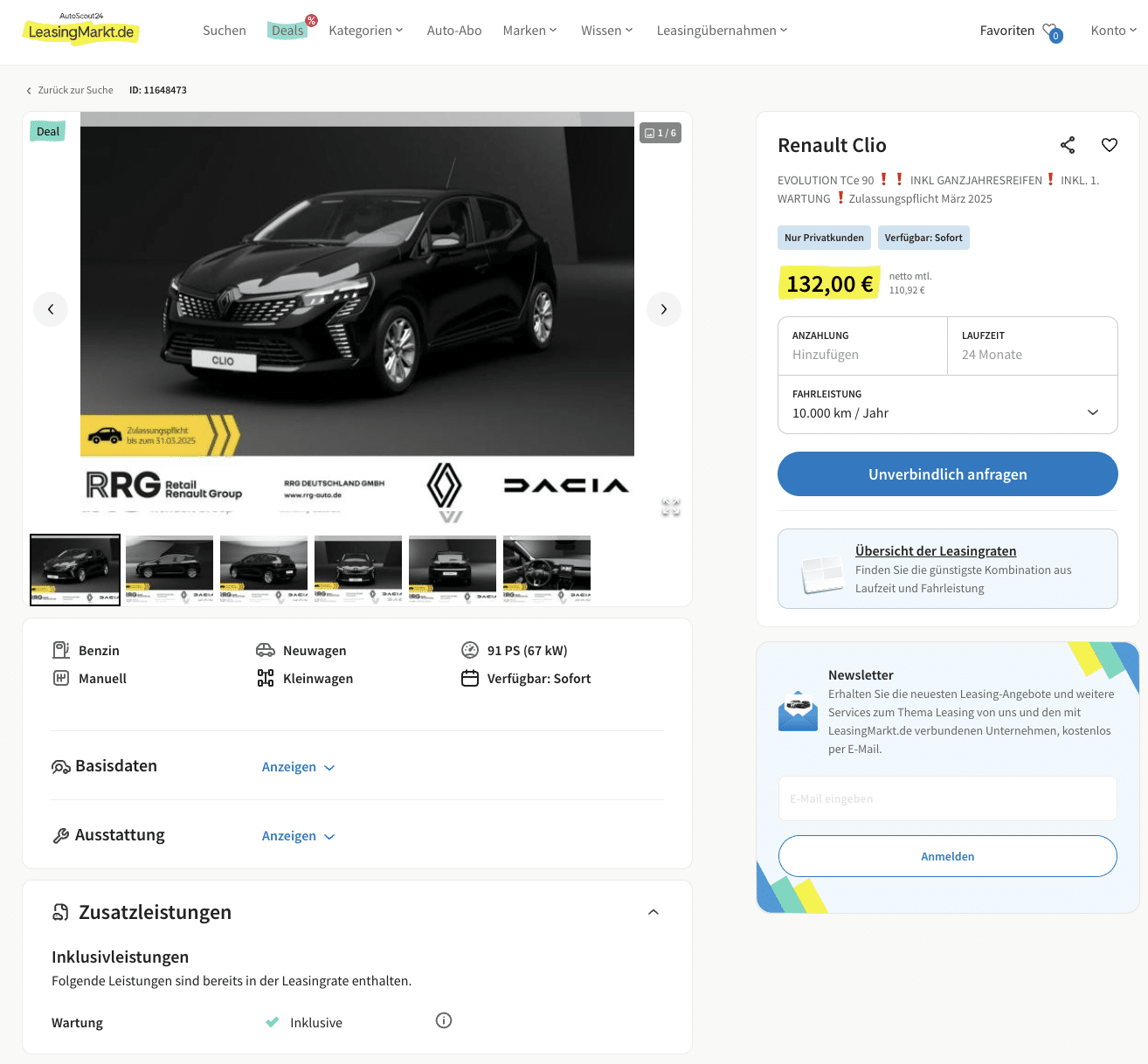This screenshot has height=1064, width=1148.
Task: Click the newsletter envelope icon
Action: tap(798, 711)
